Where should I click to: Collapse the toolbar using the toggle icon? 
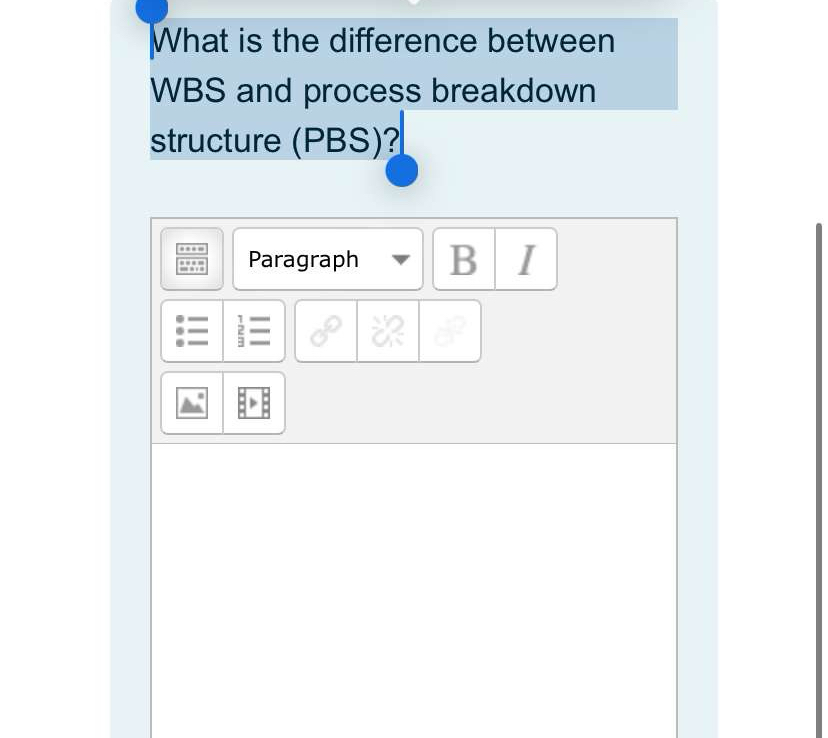(192, 258)
